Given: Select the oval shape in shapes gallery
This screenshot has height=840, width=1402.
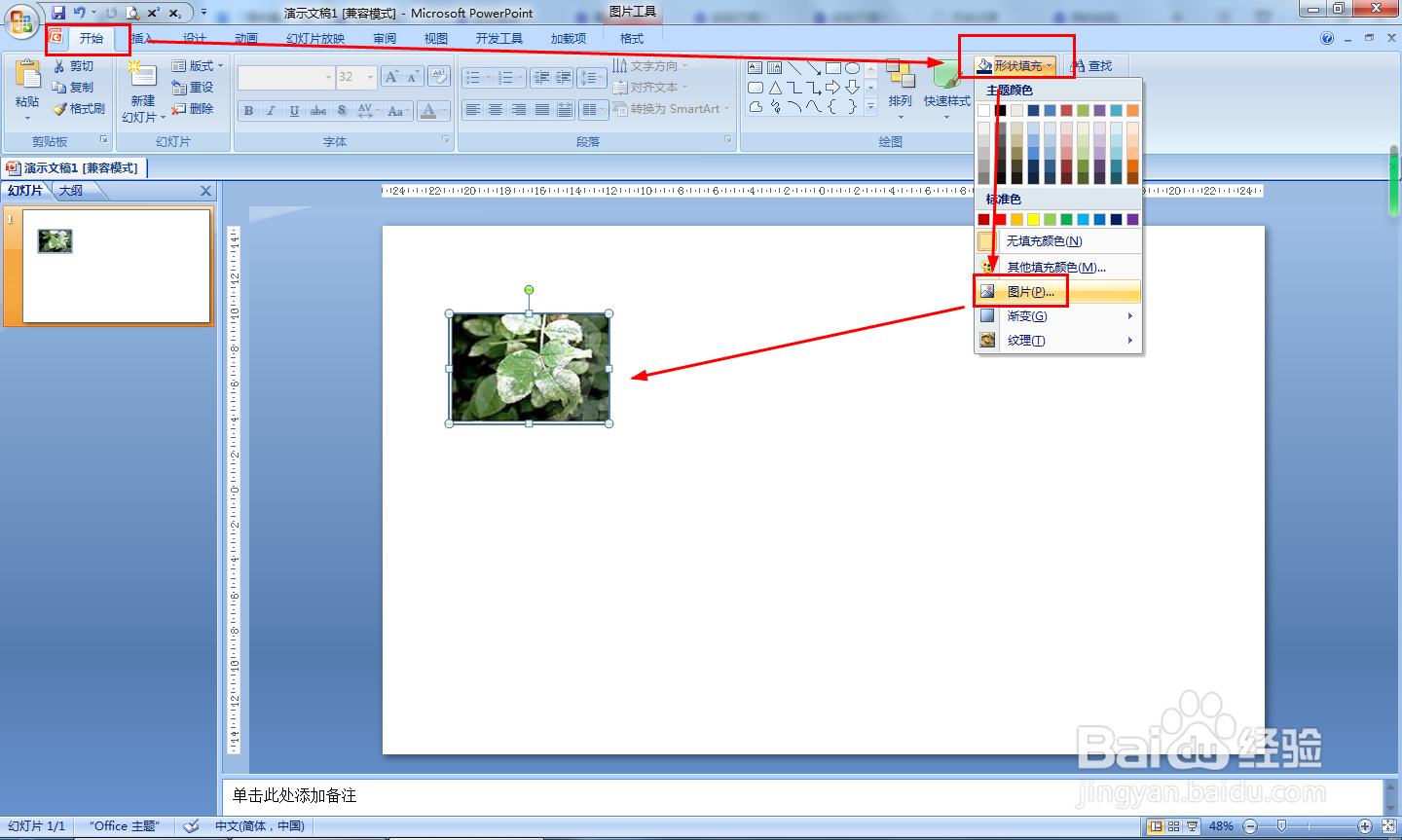Looking at the screenshot, I should click(x=853, y=68).
